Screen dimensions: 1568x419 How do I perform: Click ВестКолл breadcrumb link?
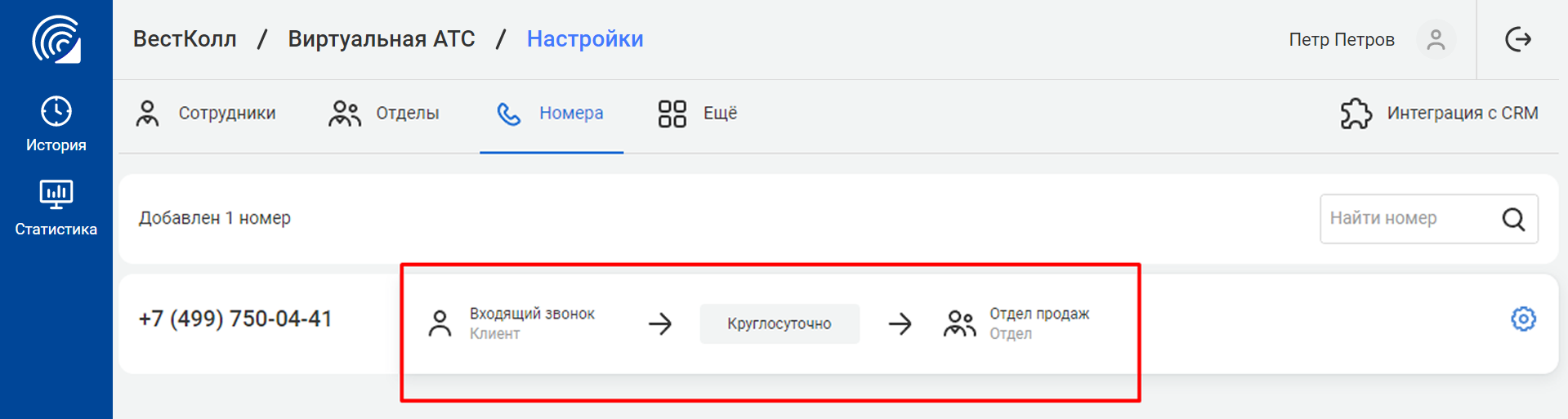point(185,39)
